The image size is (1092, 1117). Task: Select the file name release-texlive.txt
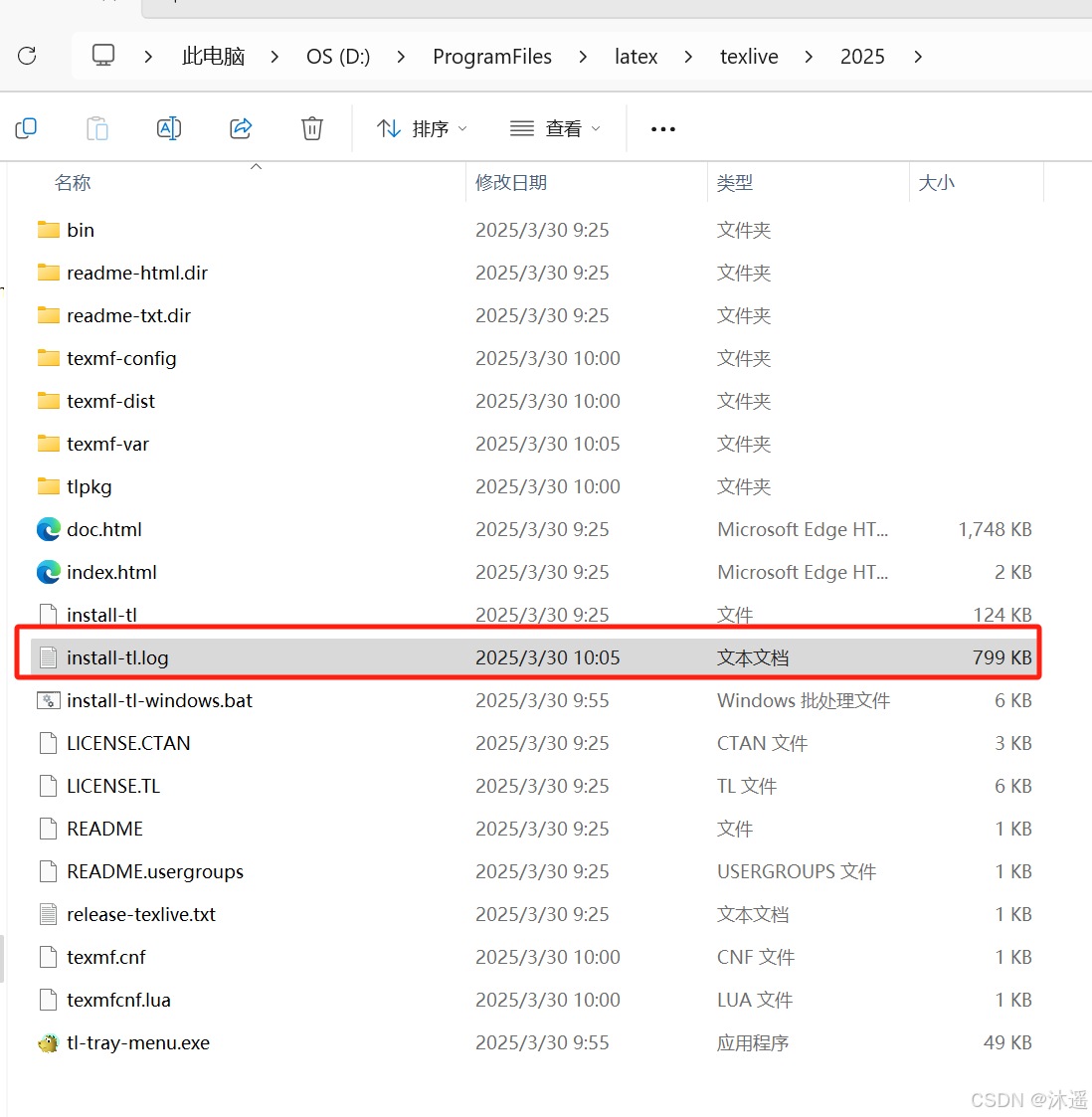click(x=141, y=914)
